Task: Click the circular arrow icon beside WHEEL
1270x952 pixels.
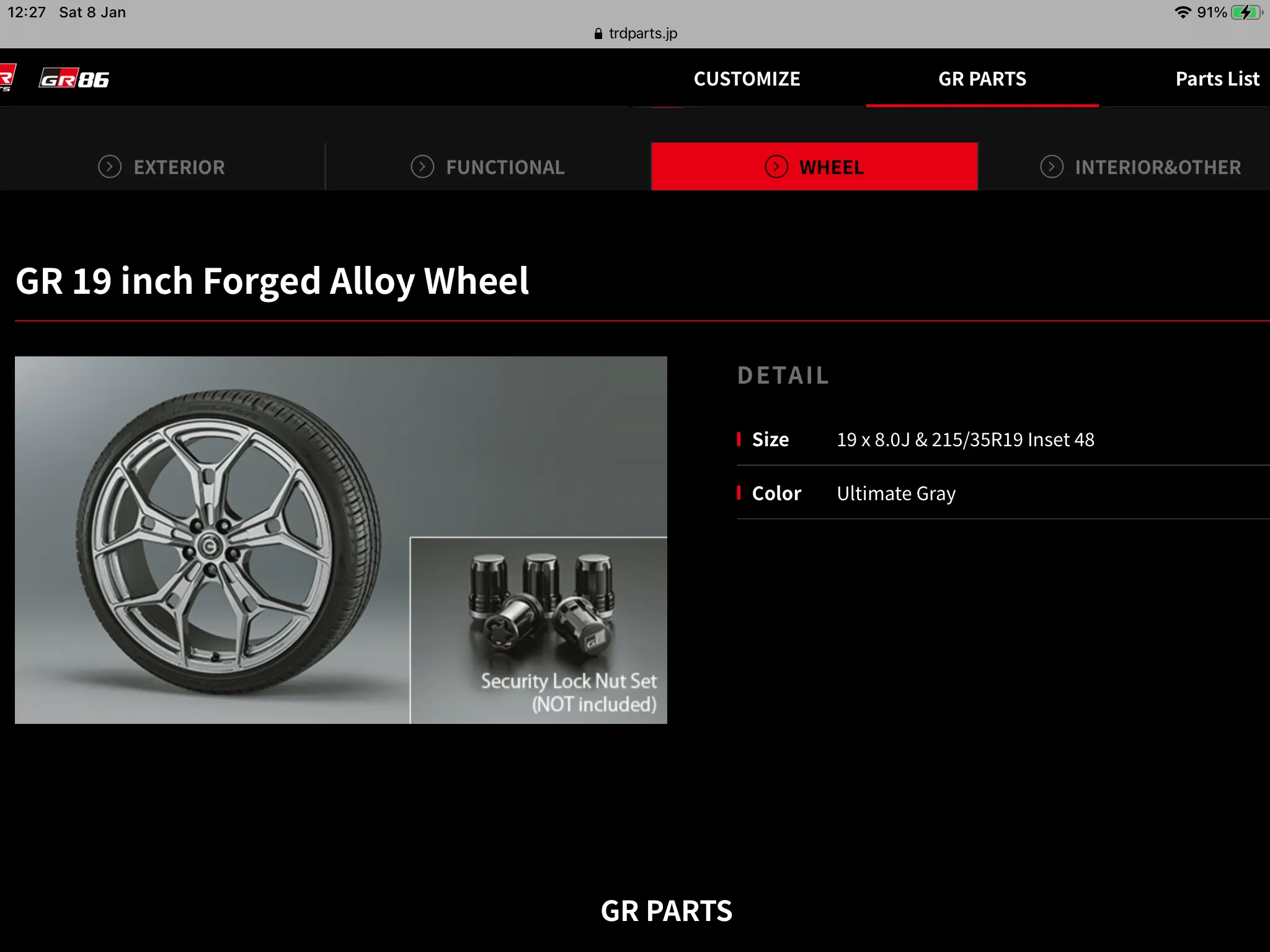Action: (777, 166)
